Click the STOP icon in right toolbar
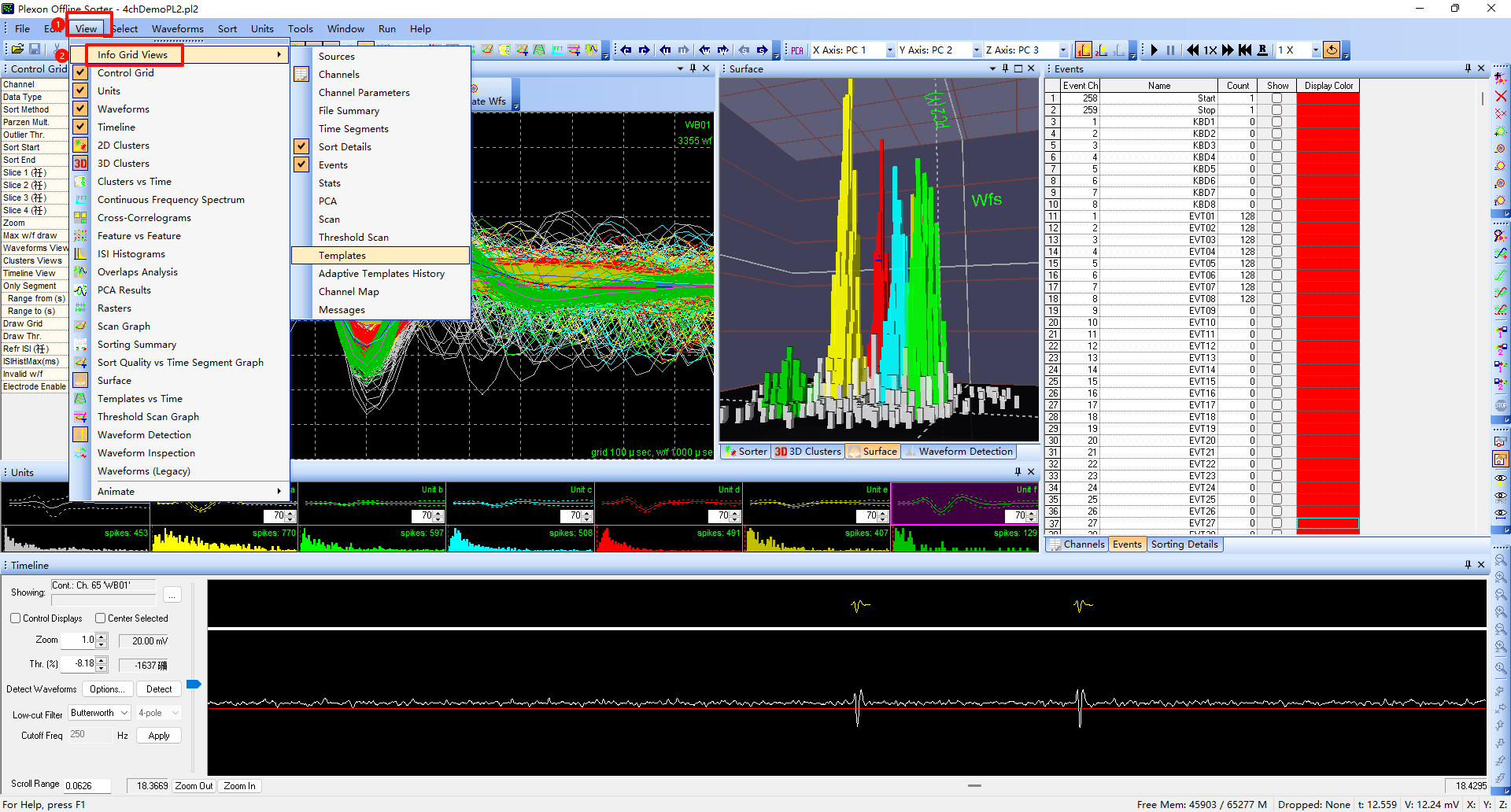Viewport: 1511px width, 812px height. tap(1501, 405)
